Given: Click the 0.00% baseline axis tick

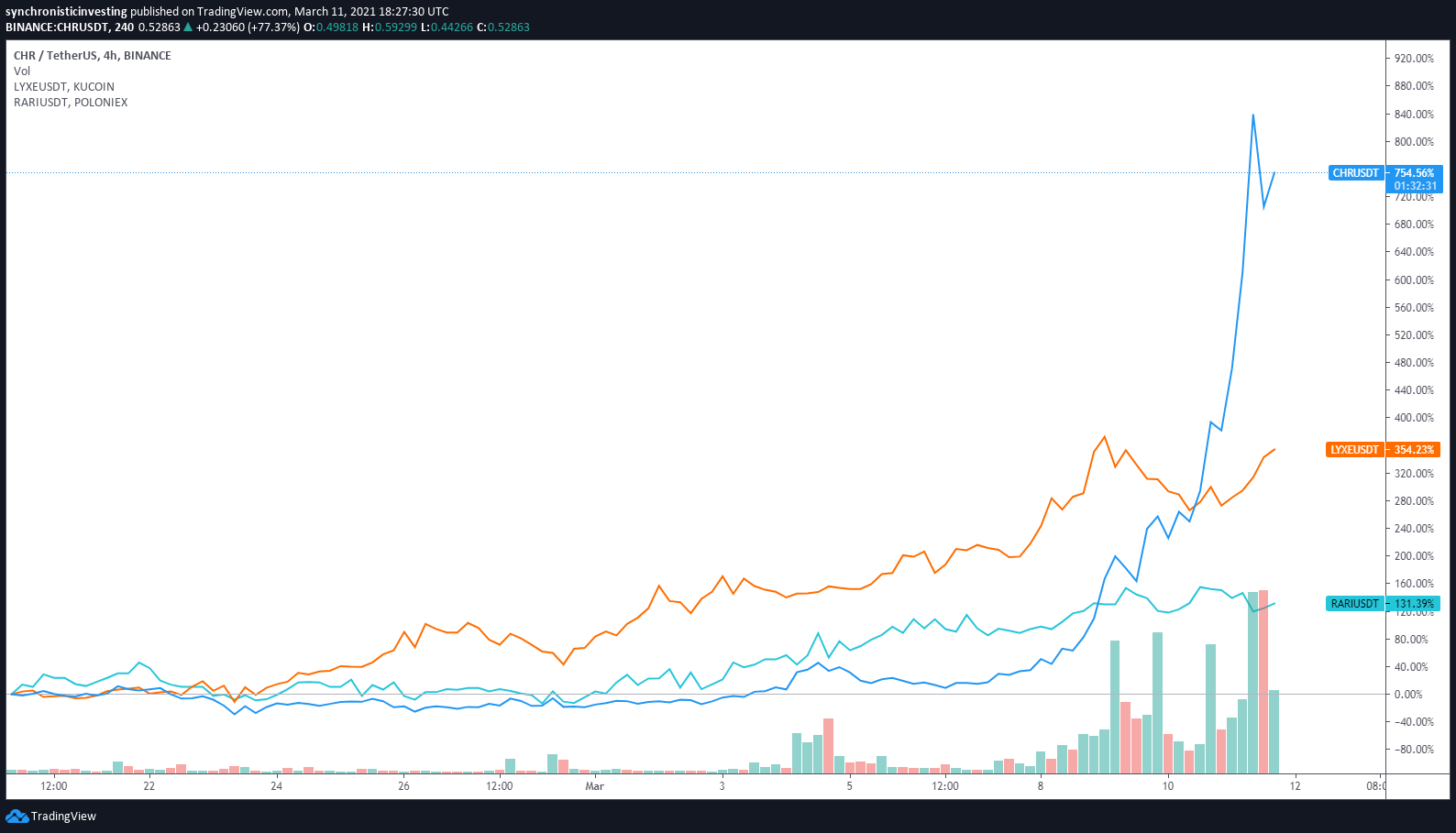Looking at the screenshot, I should (1408, 695).
